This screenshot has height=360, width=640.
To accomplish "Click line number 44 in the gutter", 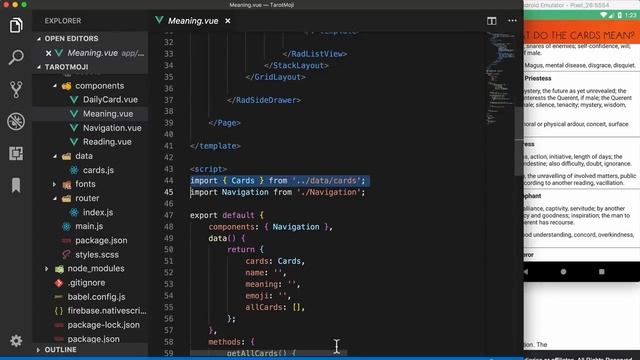I will point(169,180).
